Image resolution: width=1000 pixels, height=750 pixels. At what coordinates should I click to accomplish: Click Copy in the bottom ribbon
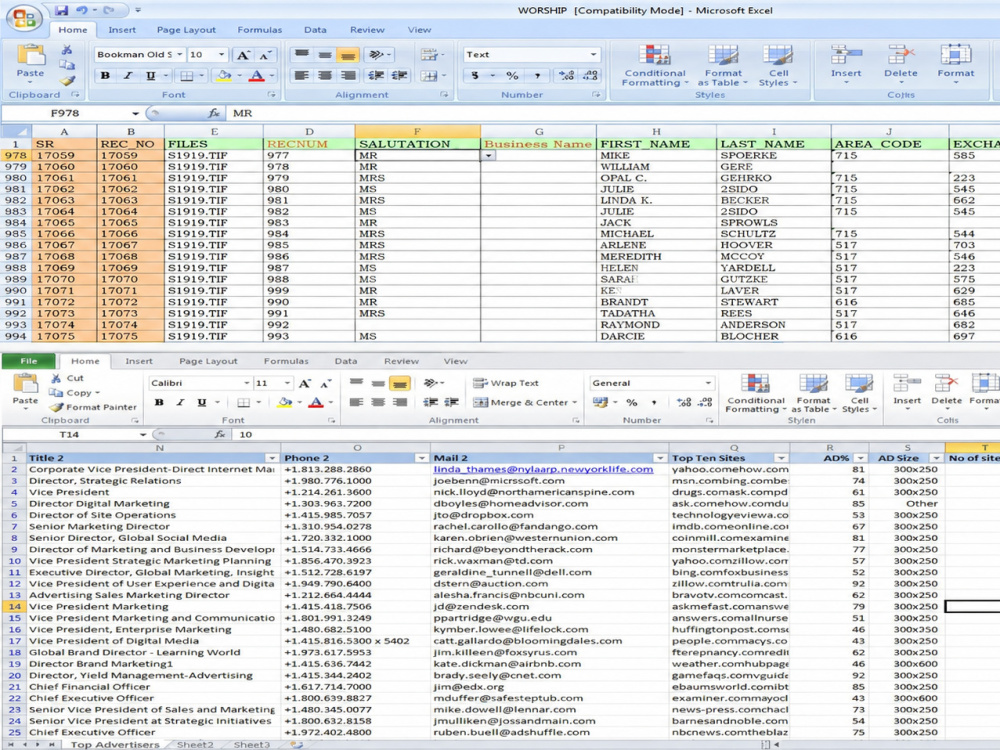[x=75, y=393]
